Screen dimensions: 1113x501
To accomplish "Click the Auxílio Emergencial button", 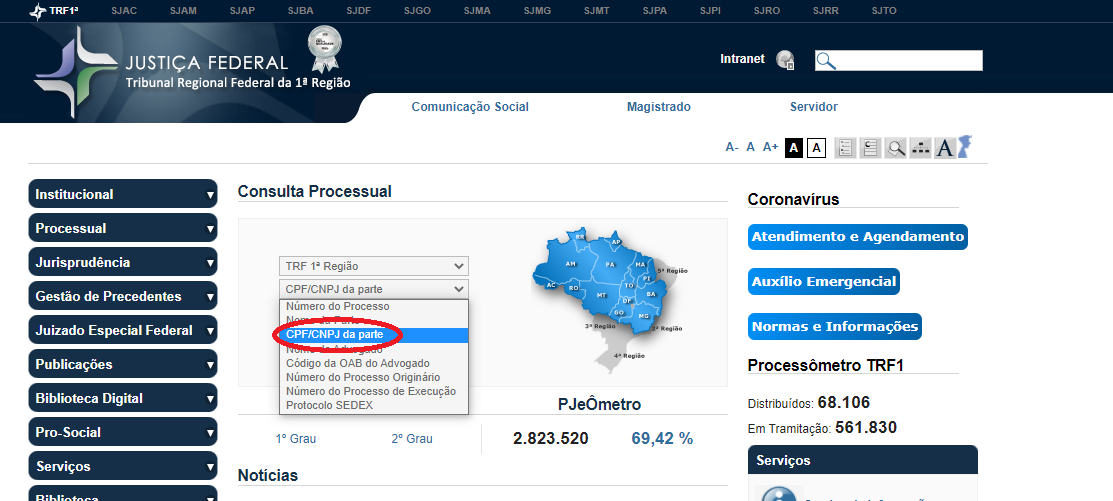I will 824,282.
